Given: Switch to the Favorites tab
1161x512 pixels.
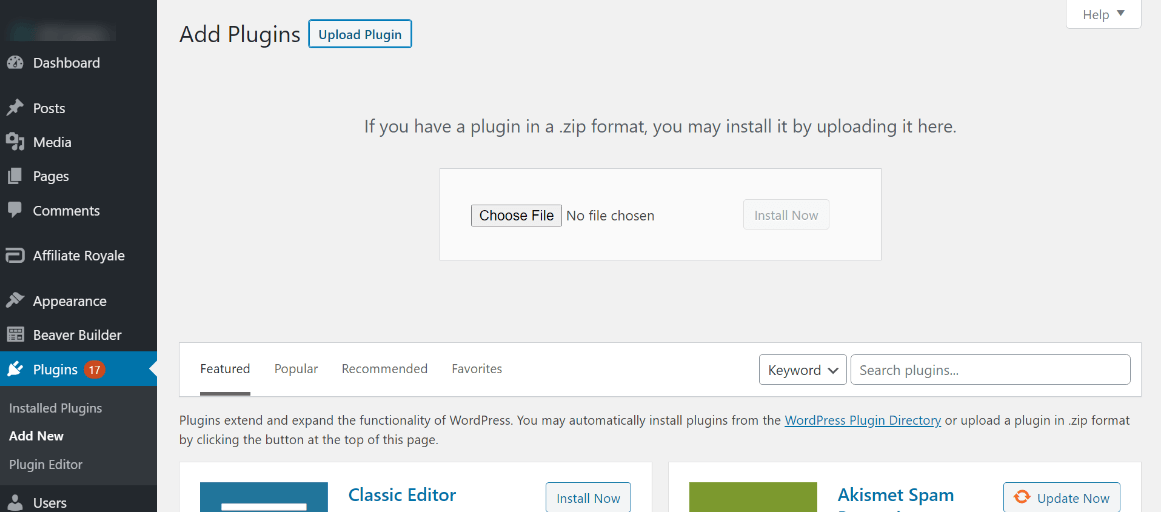Looking at the screenshot, I should pos(477,369).
